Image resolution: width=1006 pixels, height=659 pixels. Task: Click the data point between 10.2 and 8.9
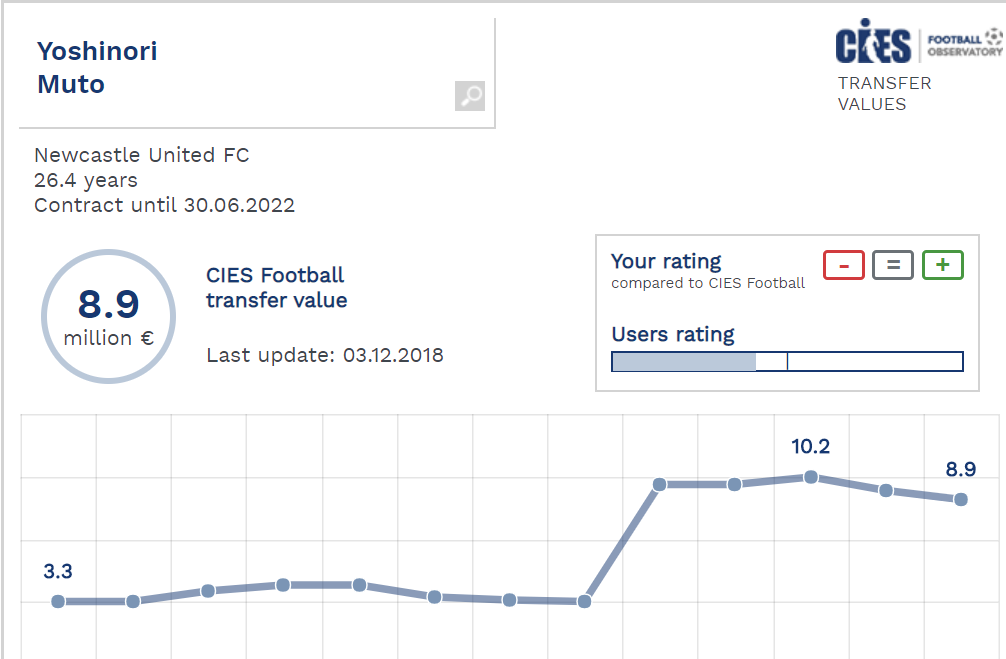(x=886, y=490)
